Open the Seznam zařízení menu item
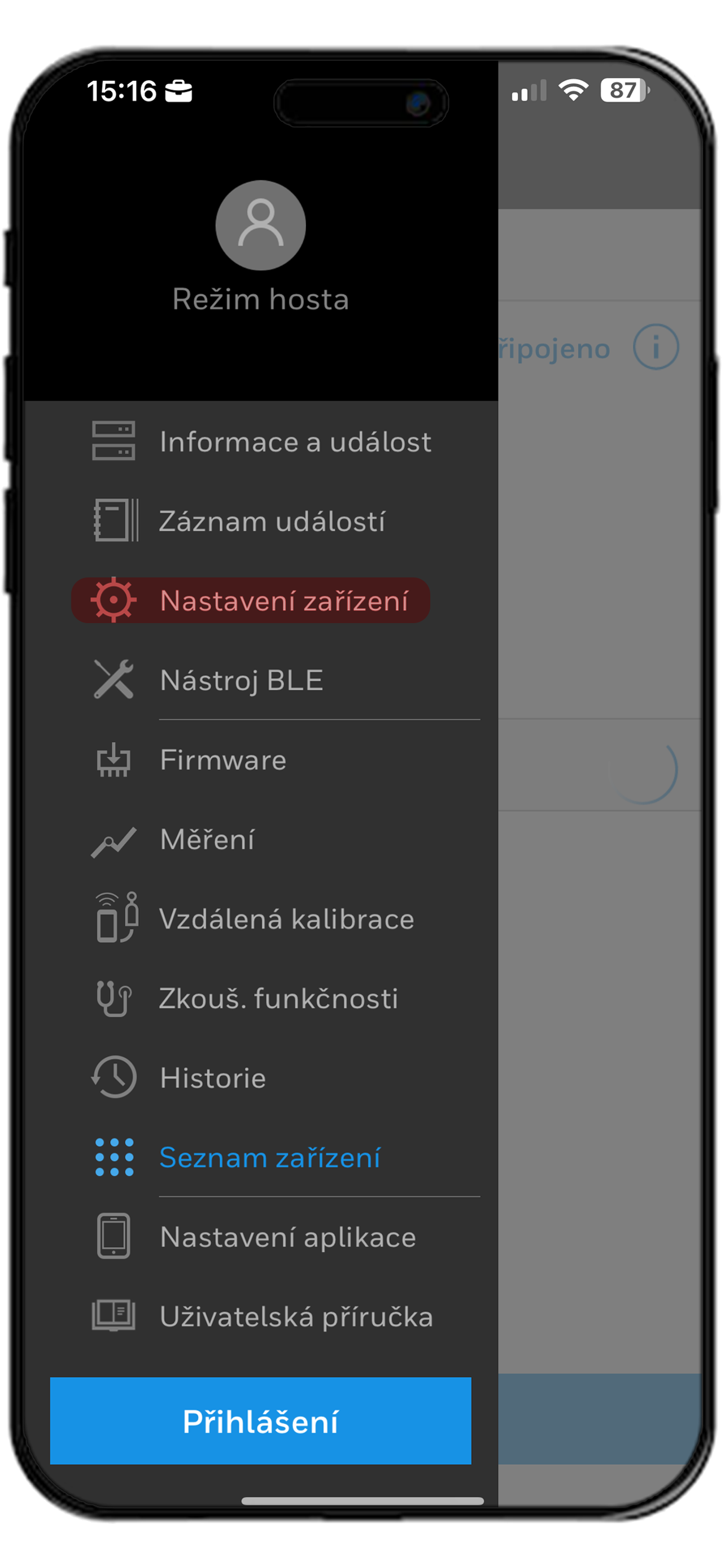 point(269,1157)
